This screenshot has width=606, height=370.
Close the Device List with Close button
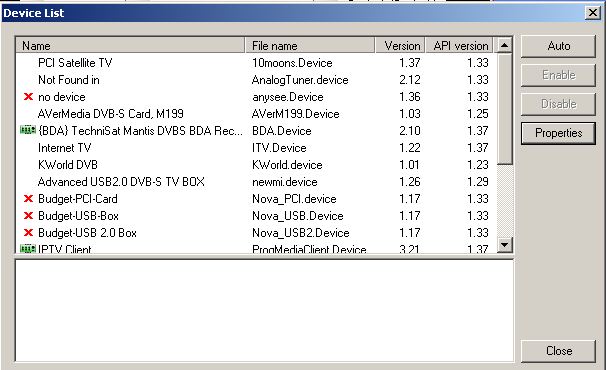tap(558, 351)
